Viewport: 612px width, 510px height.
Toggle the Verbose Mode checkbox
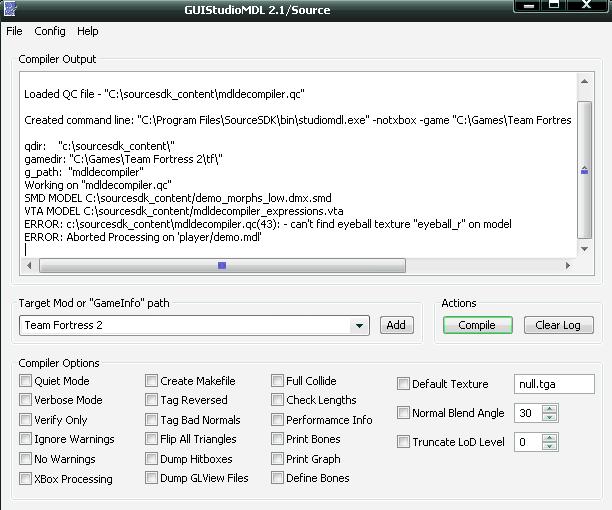[x=26, y=400]
